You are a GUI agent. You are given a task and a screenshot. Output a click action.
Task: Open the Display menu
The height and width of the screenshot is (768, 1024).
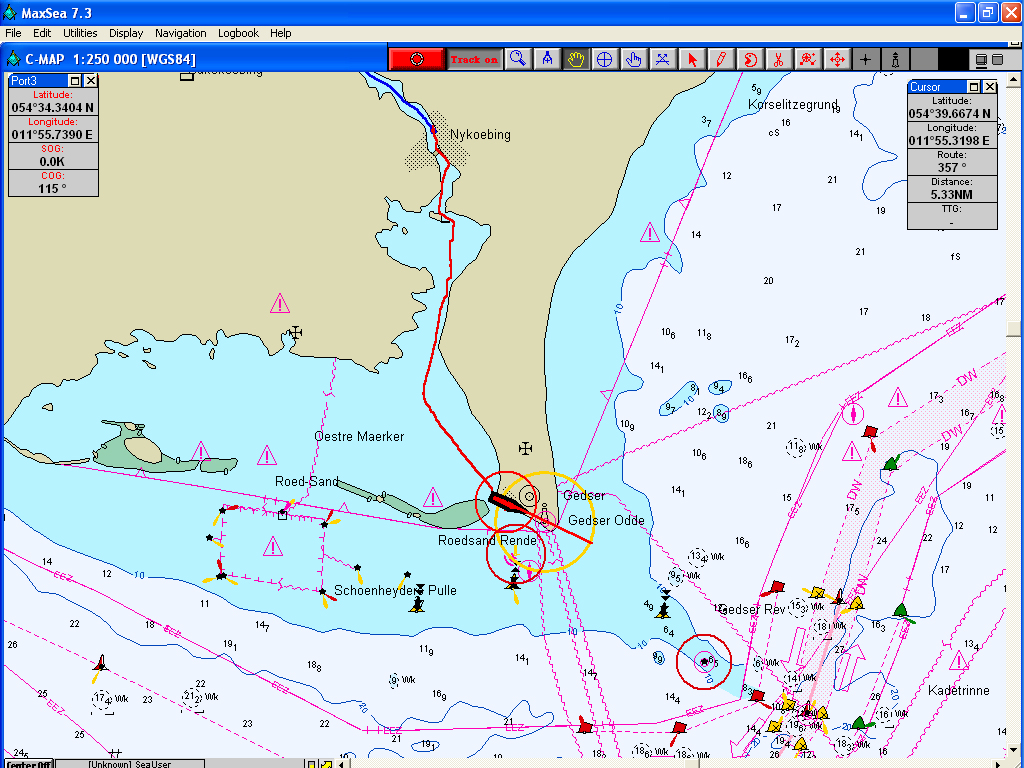click(126, 33)
